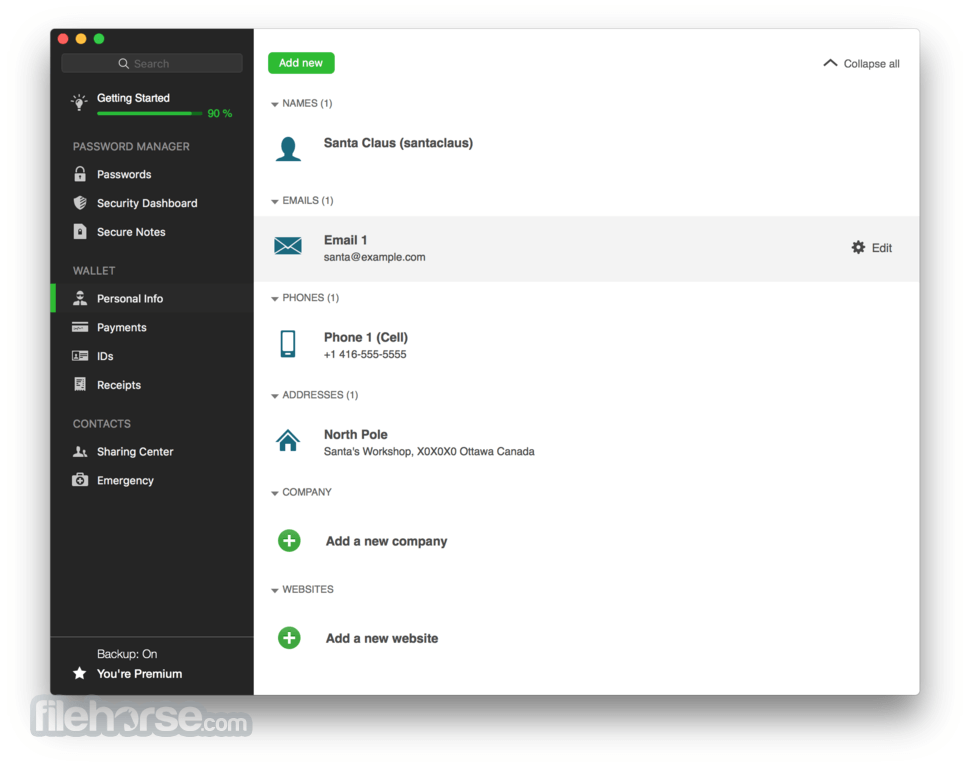
Task: Click Add a new company
Action: 386,541
